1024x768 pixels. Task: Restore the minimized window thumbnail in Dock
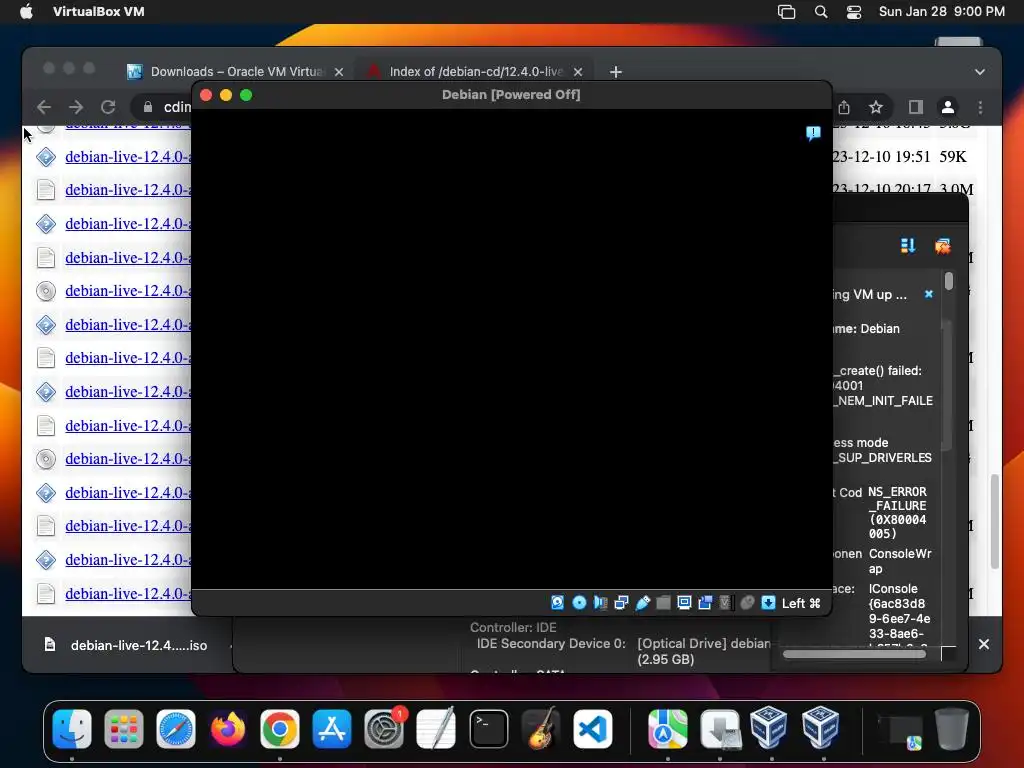coord(900,731)
